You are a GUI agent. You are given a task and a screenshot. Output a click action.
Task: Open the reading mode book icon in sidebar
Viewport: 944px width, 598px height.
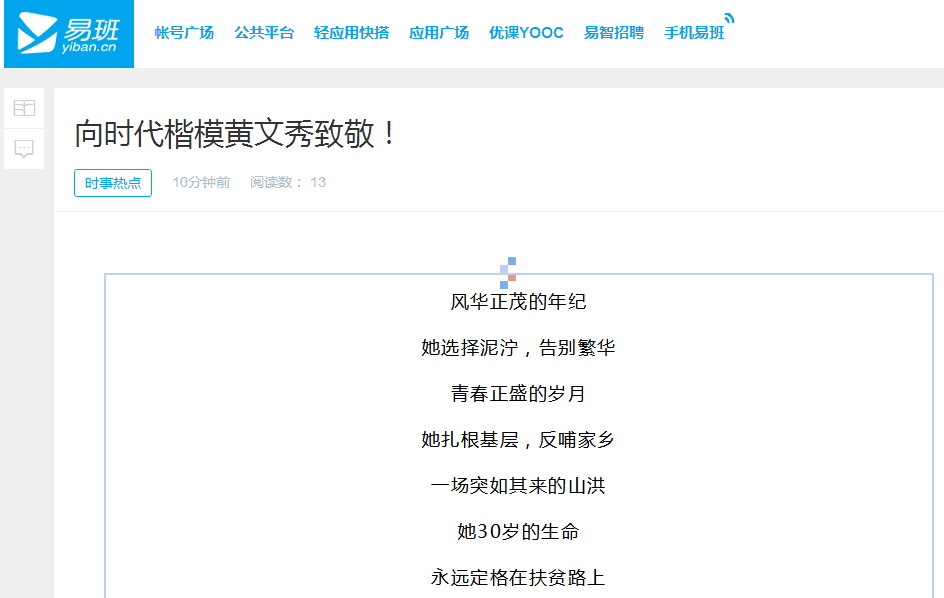click(24, 108)
